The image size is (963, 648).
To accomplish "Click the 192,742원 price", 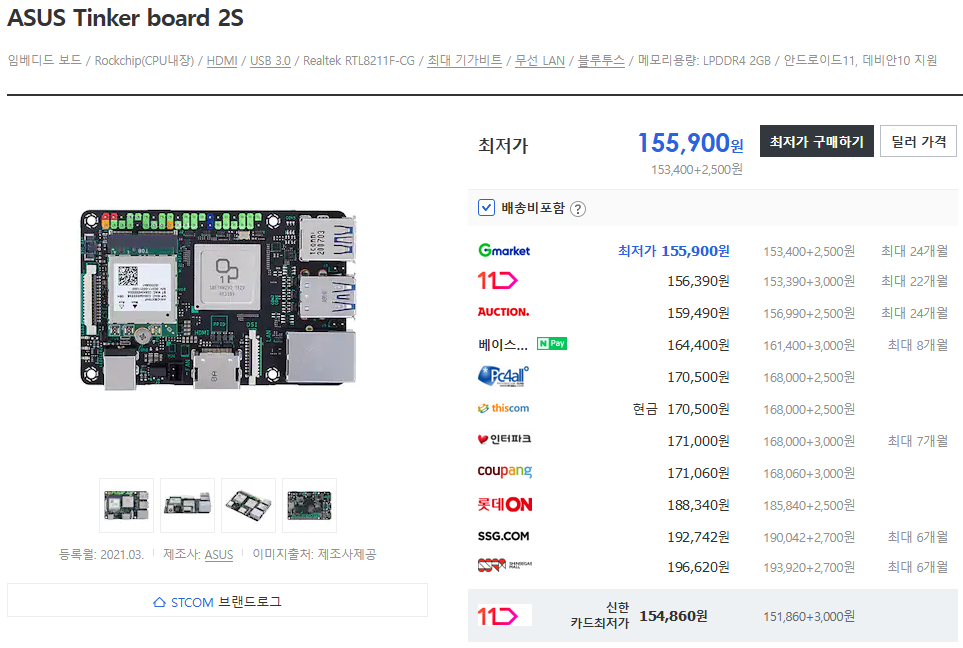I will pos(698,537).
